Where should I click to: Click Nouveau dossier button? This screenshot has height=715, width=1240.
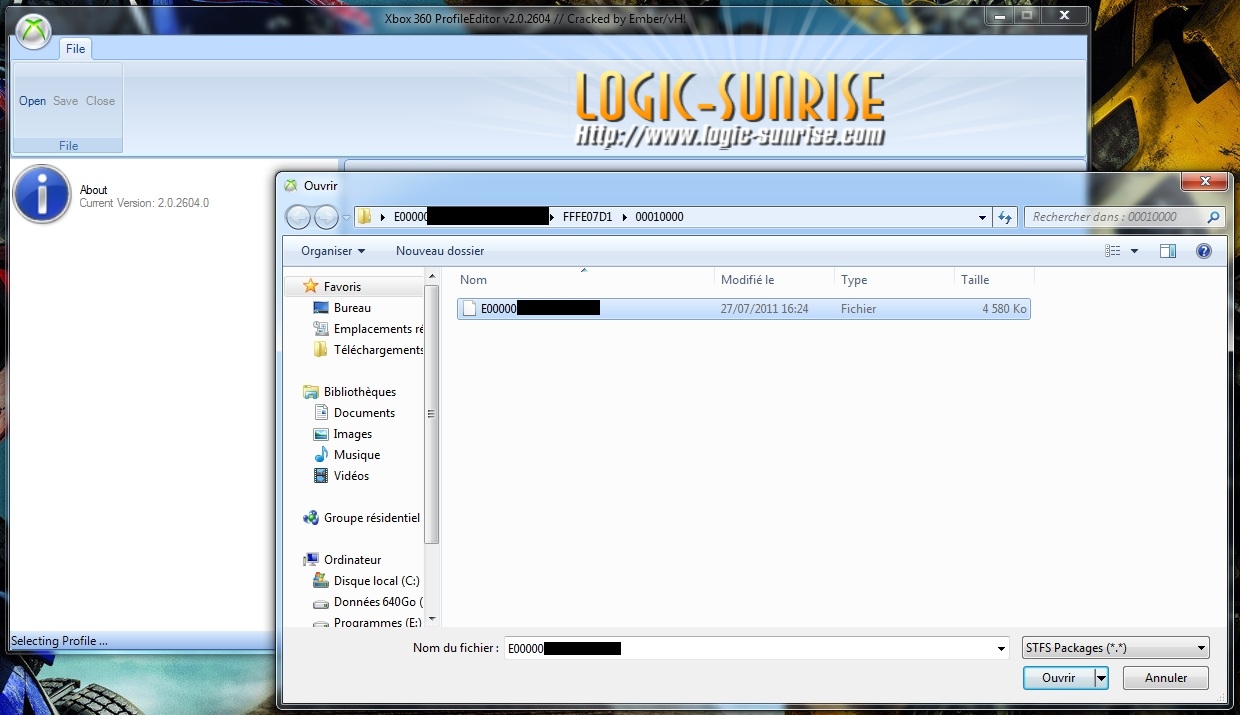pos(440,251)
